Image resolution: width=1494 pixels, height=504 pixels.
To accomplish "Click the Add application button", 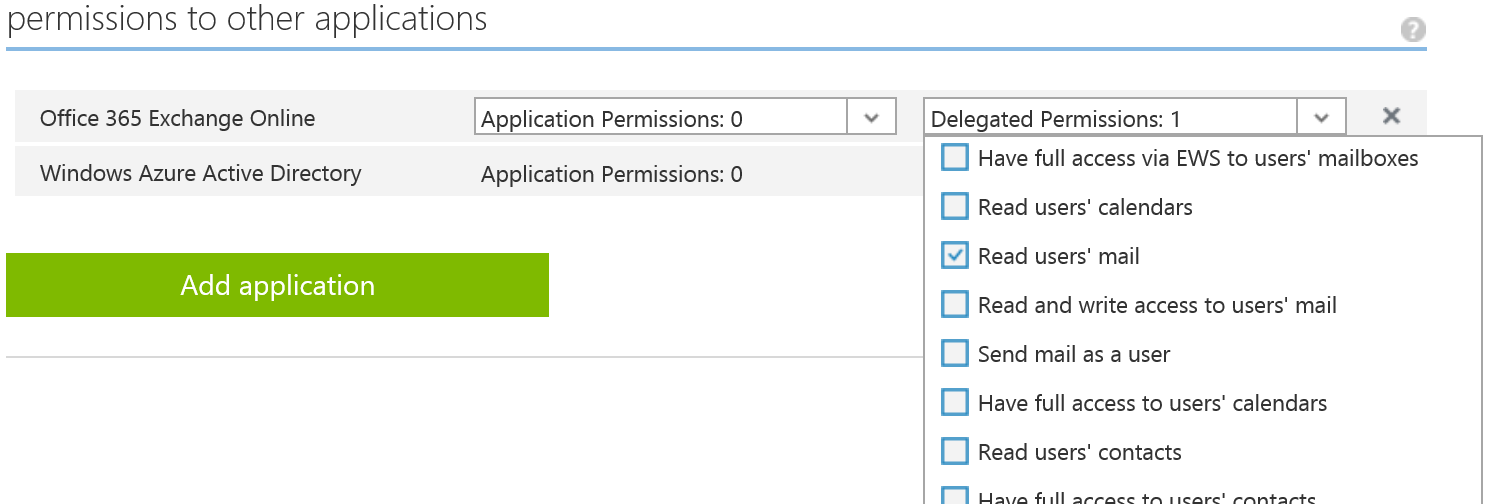I will (x=277, y=285).
